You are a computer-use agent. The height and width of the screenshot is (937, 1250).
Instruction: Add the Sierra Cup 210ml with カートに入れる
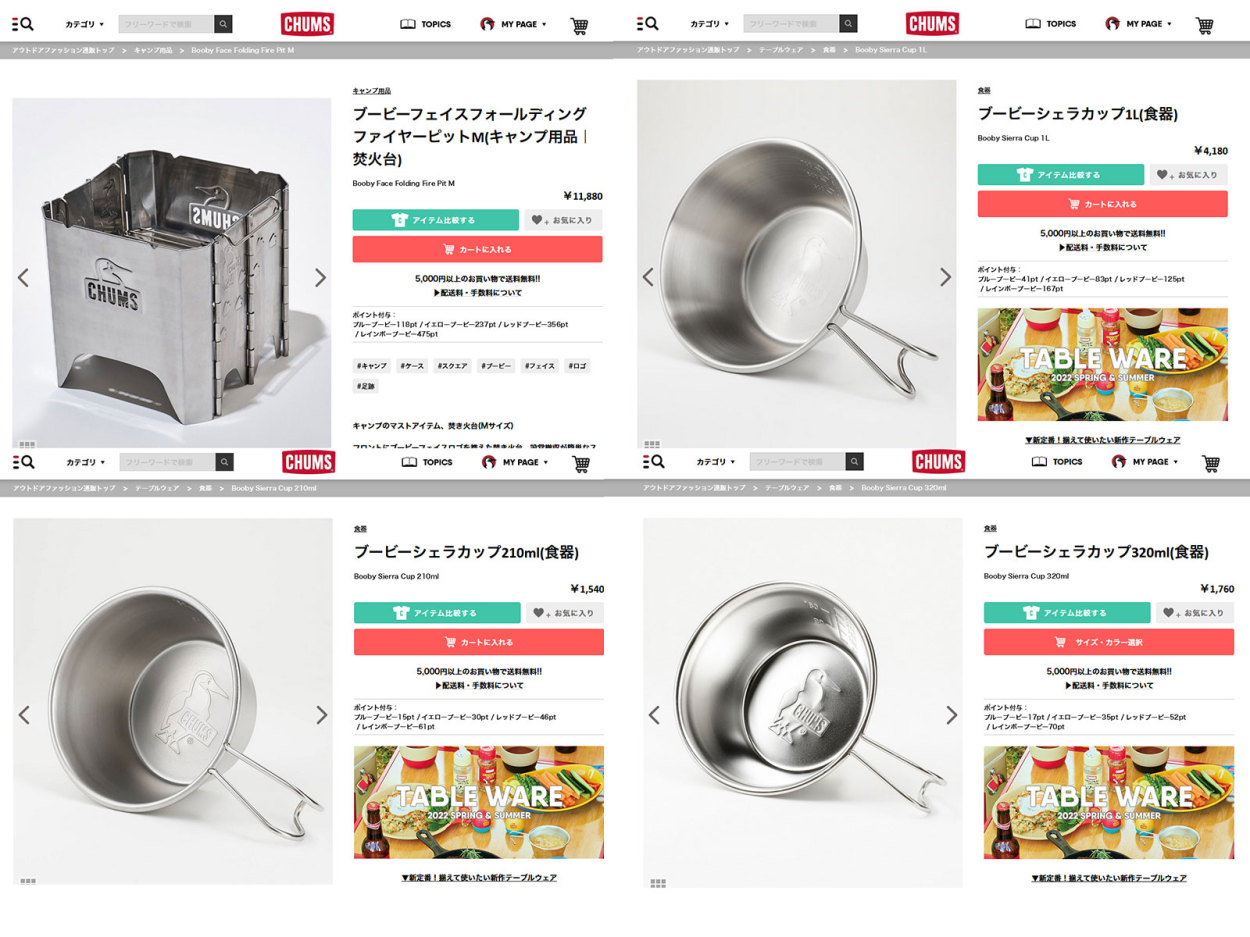pyautogui.click(x=479, y=642)
